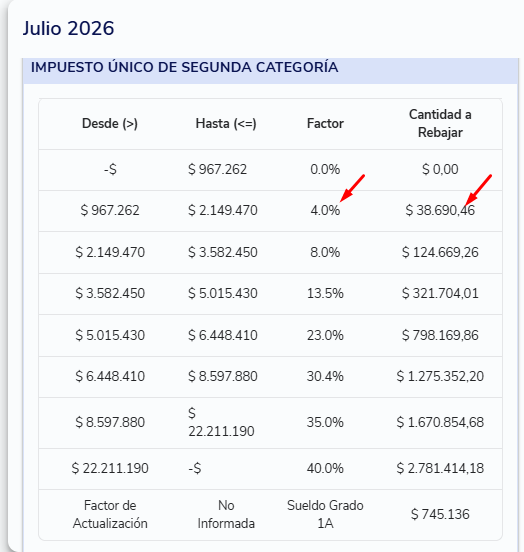
Task: Select the 8.0% factor cell
Action: coord(325,252)
